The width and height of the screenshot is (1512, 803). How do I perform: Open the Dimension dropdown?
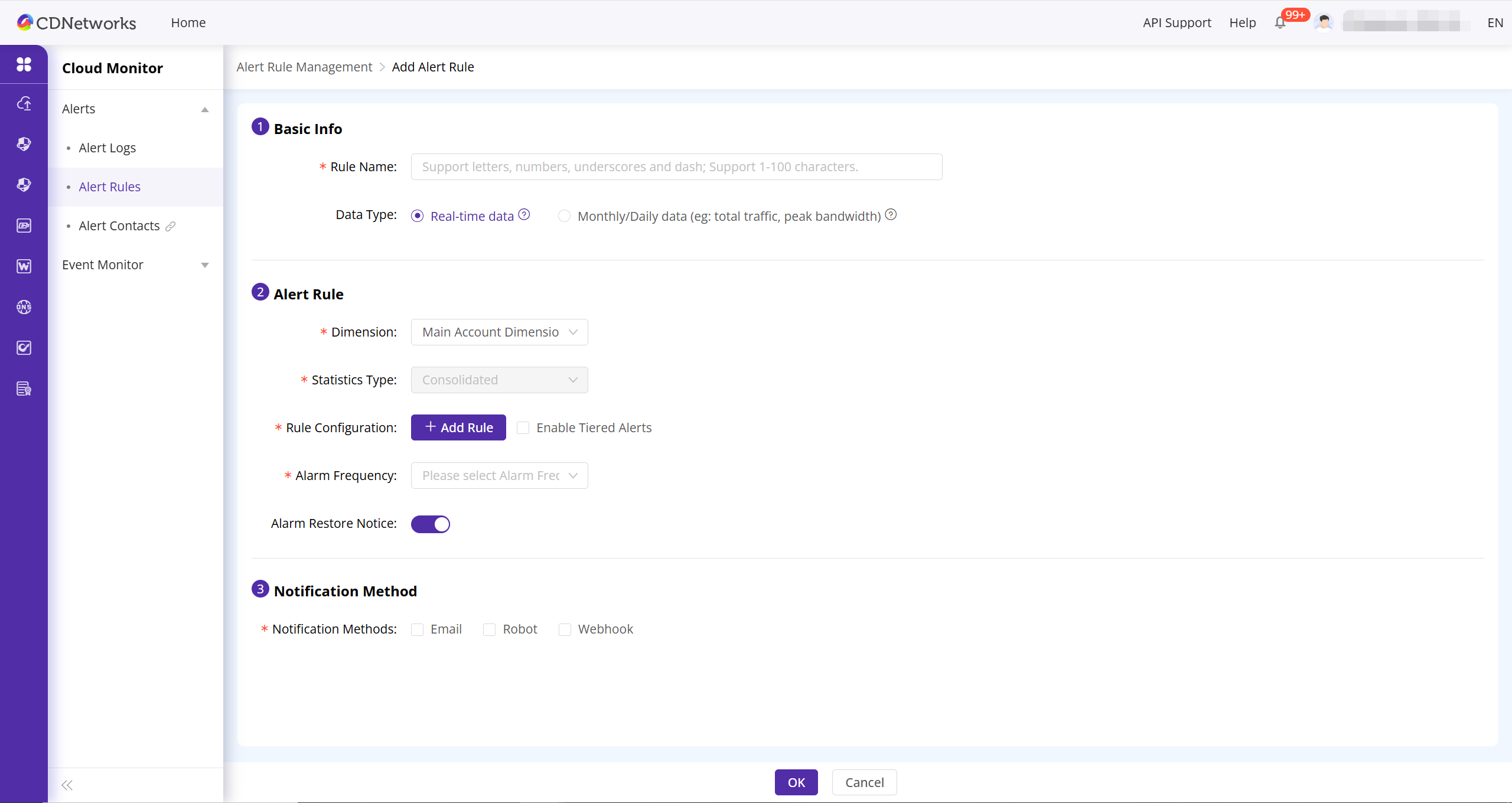499,332
